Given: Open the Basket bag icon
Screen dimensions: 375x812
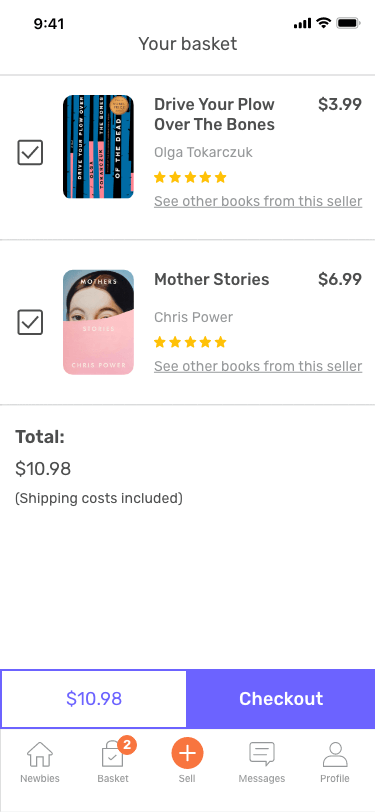Looking at the screenshot, I should click(112, 755).
